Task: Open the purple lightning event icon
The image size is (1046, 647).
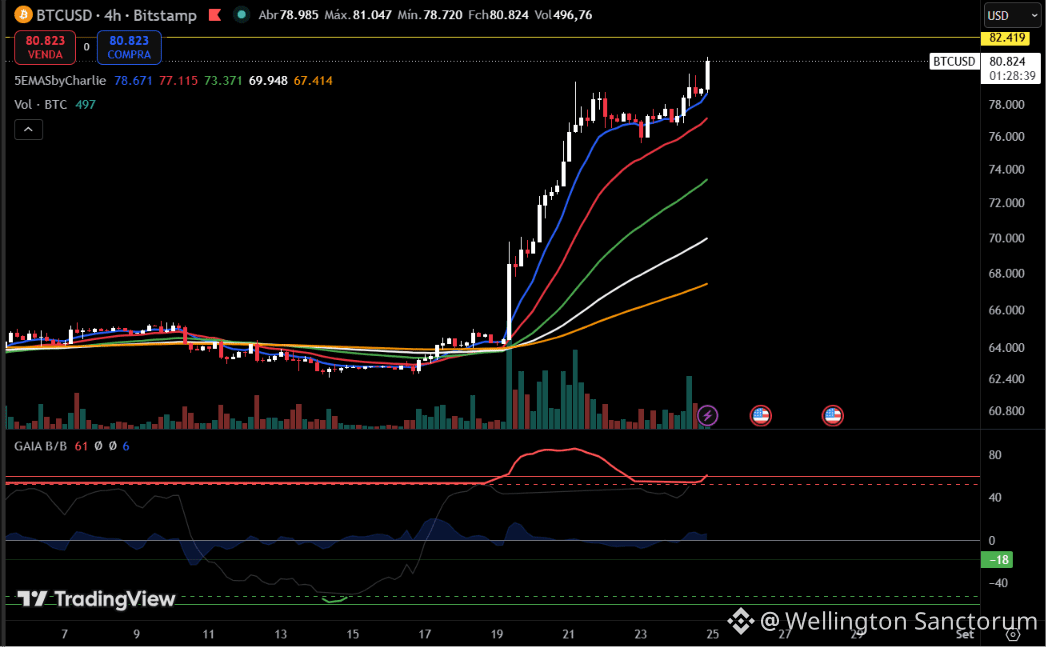Action: (707, 416)
